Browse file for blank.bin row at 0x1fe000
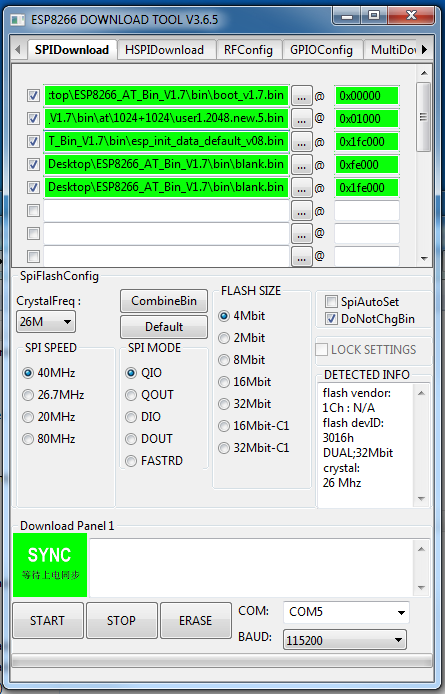Viewport: 445px width, 694px height. tap(302, 188)
